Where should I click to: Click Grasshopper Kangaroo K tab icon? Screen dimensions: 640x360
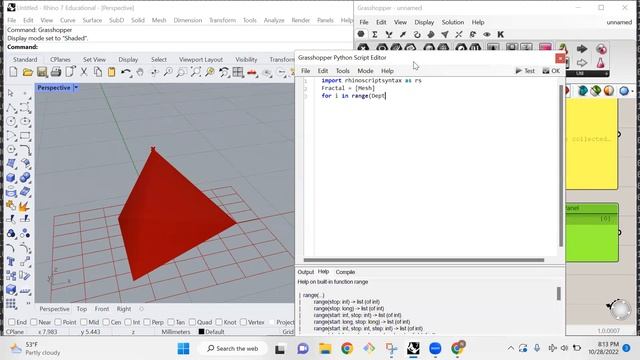pyautogui.click(x=500, y=34)
